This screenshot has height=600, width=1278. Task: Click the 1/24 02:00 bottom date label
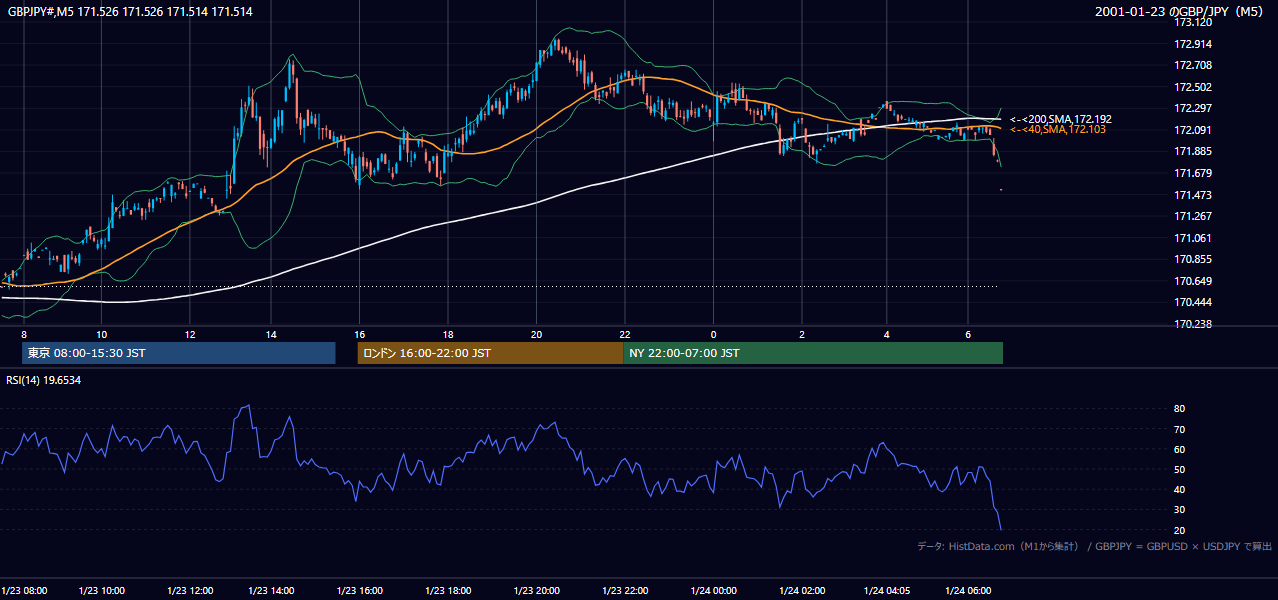(802, 591)
